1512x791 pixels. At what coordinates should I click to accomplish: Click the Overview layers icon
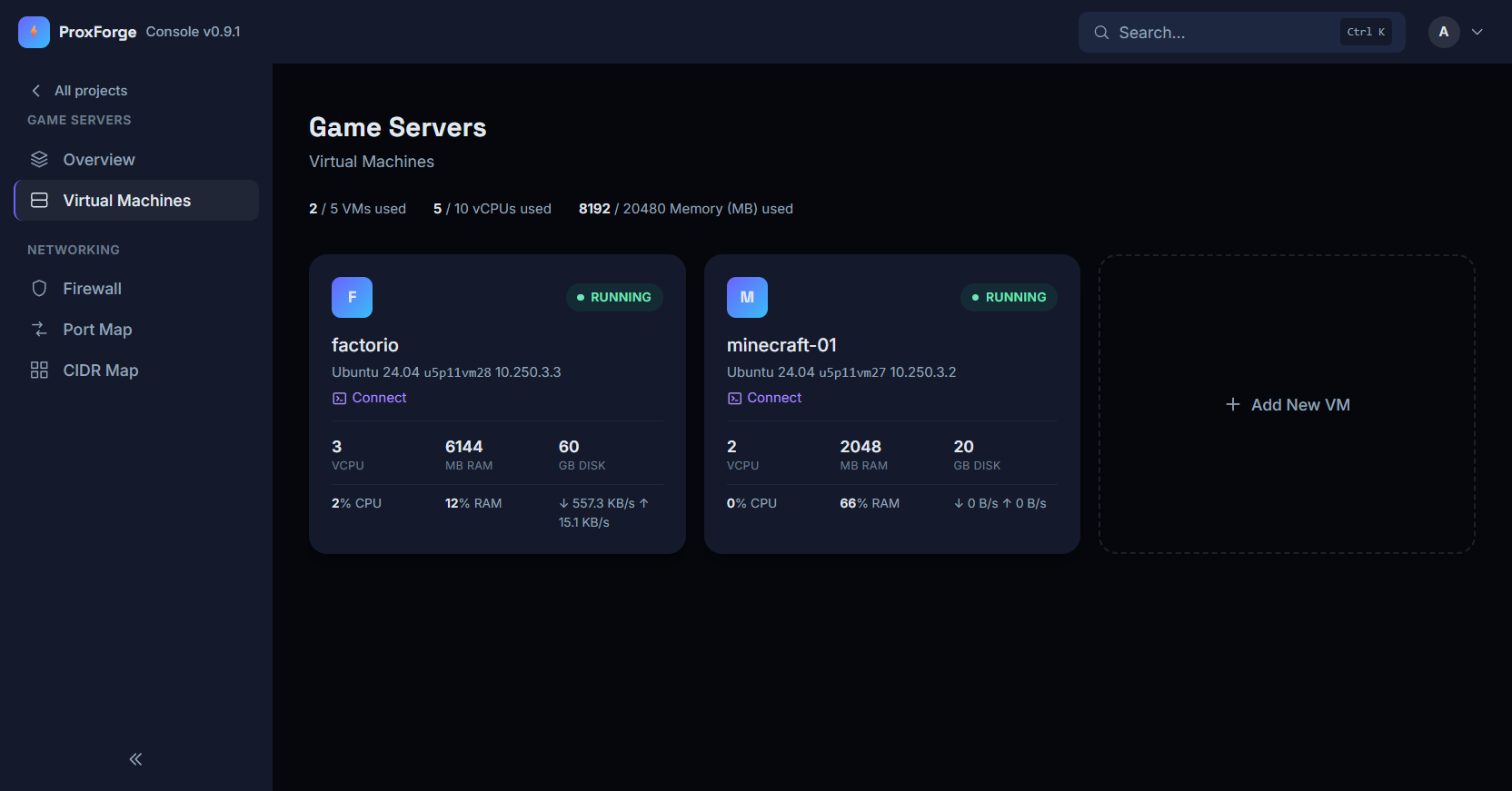click(39, 160)
